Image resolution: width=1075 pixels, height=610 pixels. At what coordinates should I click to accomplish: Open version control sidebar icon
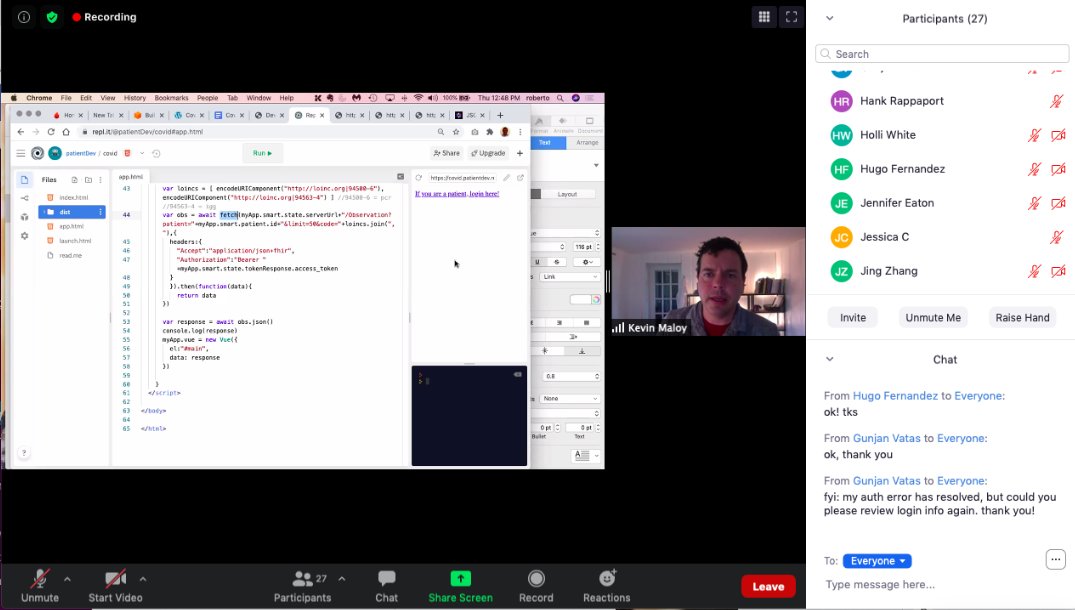click(x=25, y=198)
